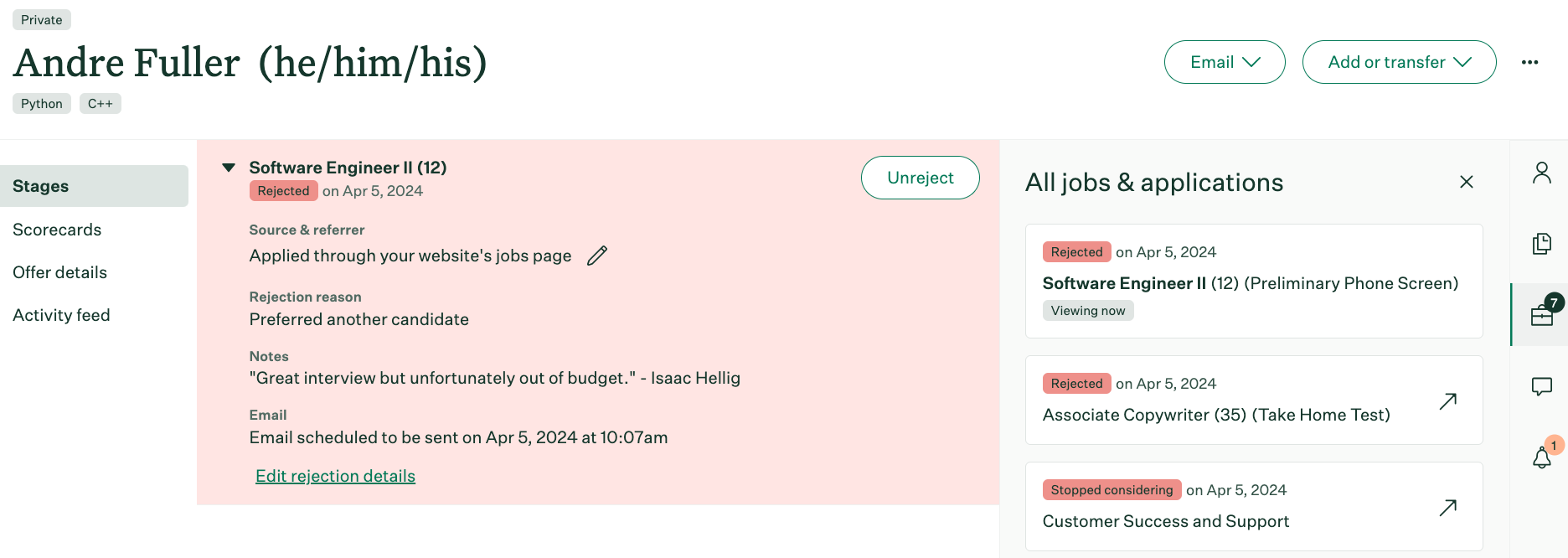Click the Unreject button
Screen dimensions: 1568x558
pyautogui.click(x=920, y=178)
